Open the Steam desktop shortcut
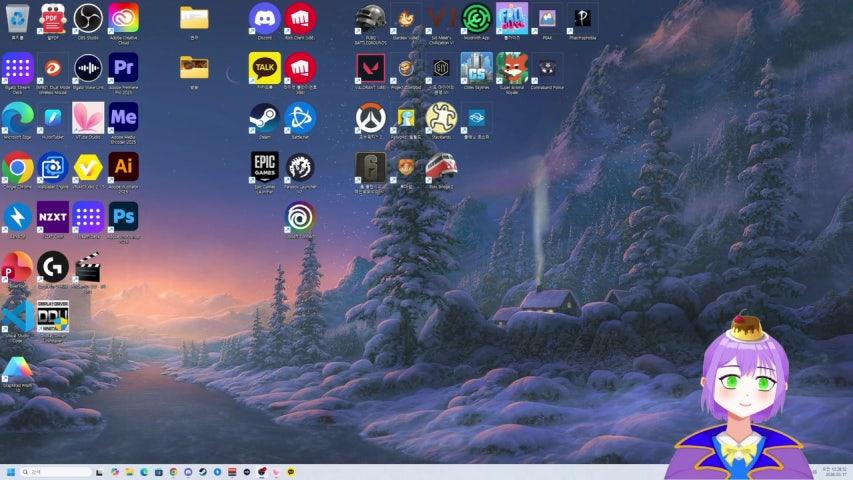 click(264, 118)
